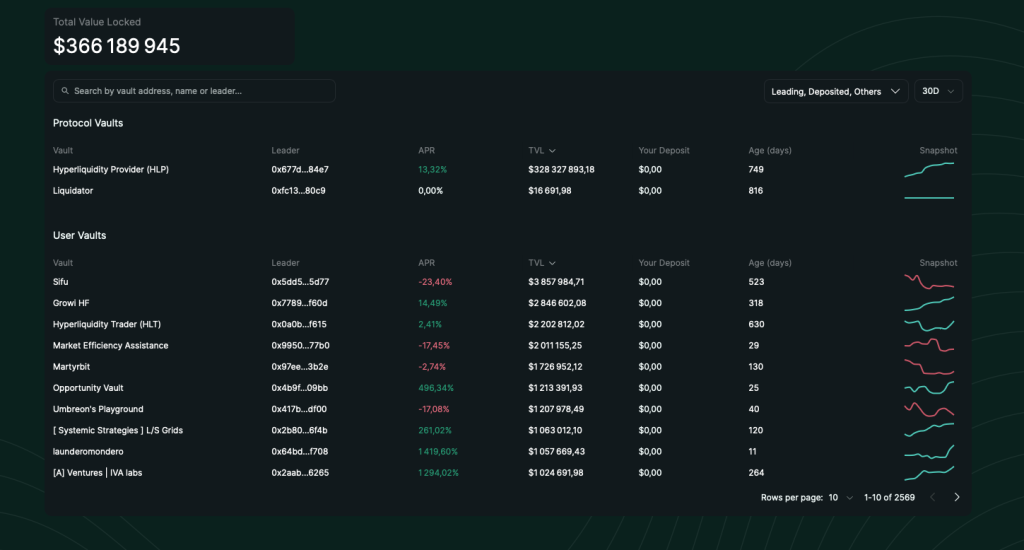Click the User Vaults section heading

[79, 235]
